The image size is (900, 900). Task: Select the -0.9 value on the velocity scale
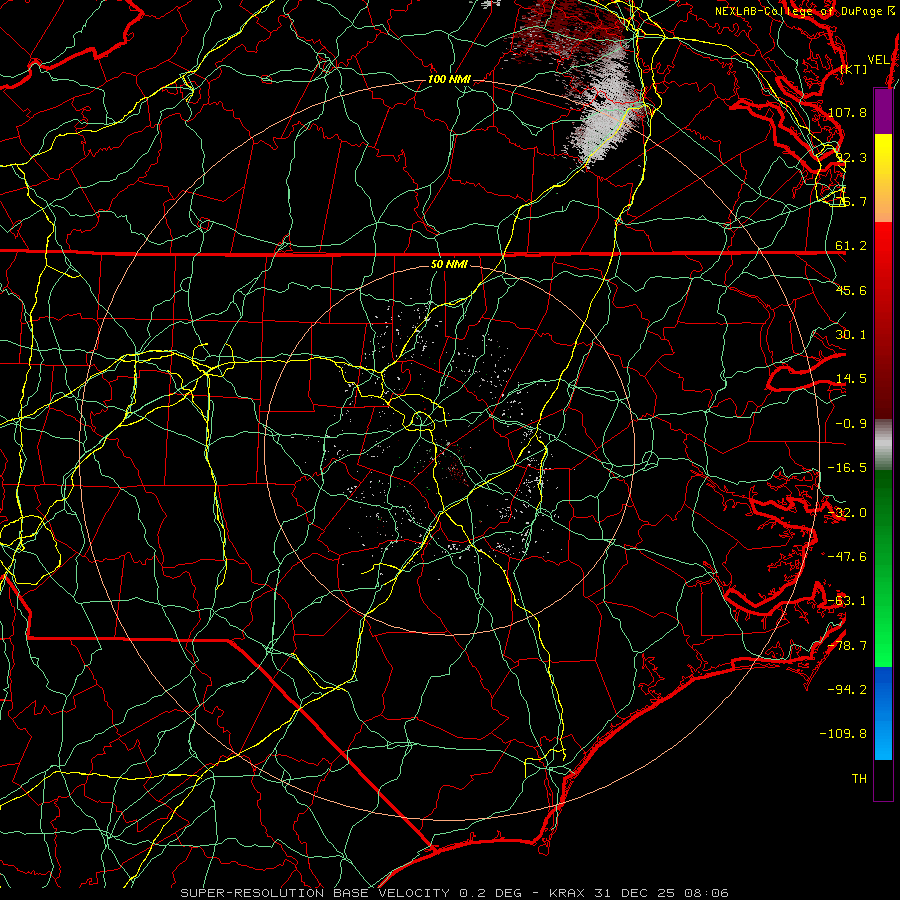(851, 424)
